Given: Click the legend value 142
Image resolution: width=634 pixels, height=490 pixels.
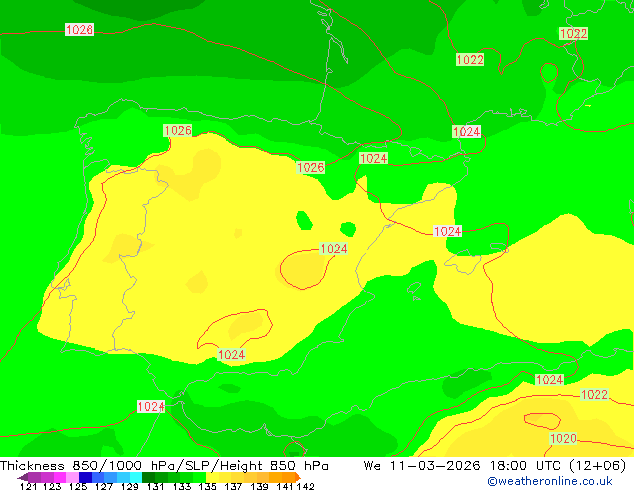Looking at the screenshot, I should 305,486.
